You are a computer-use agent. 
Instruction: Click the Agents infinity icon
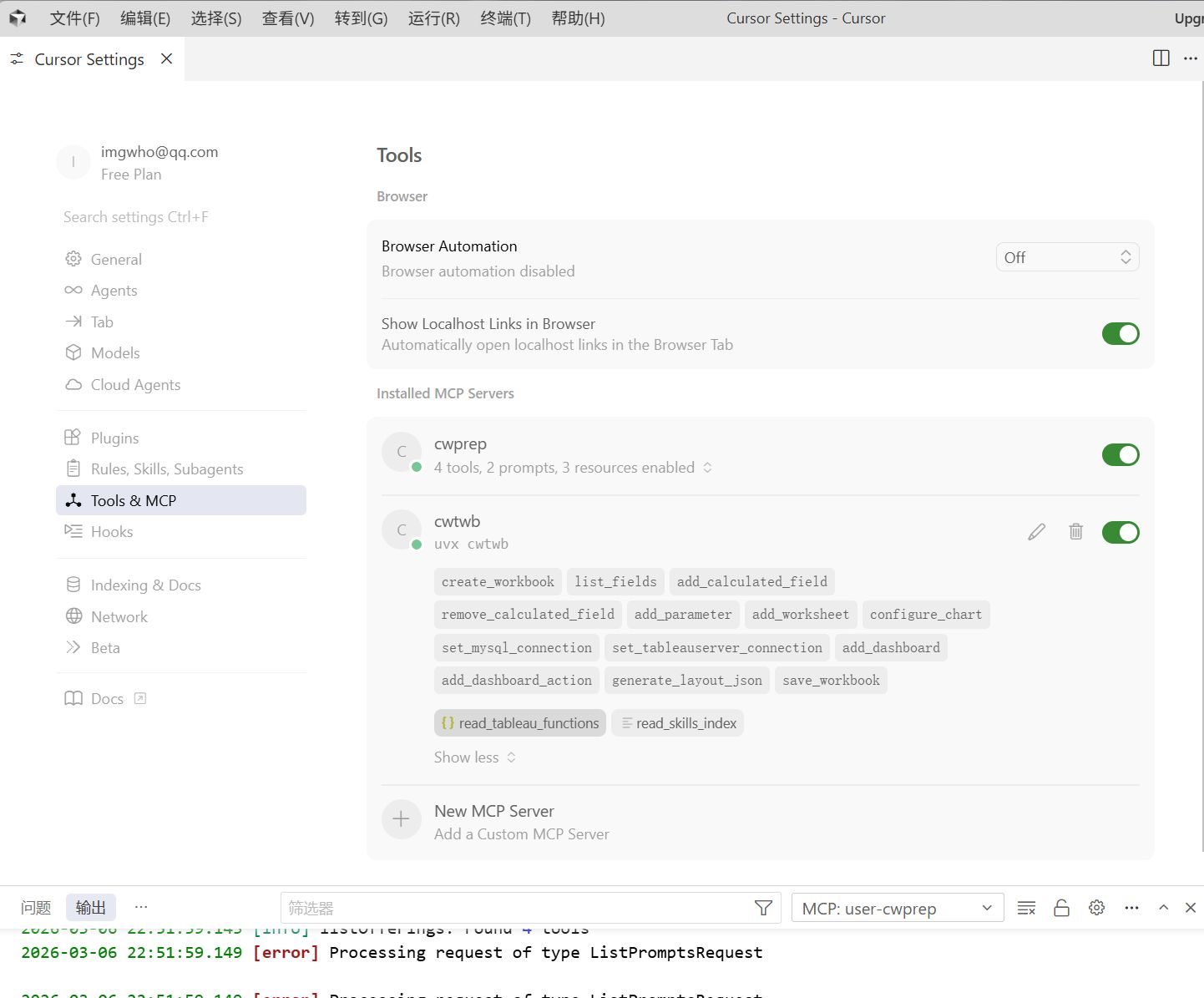(73, 290)
